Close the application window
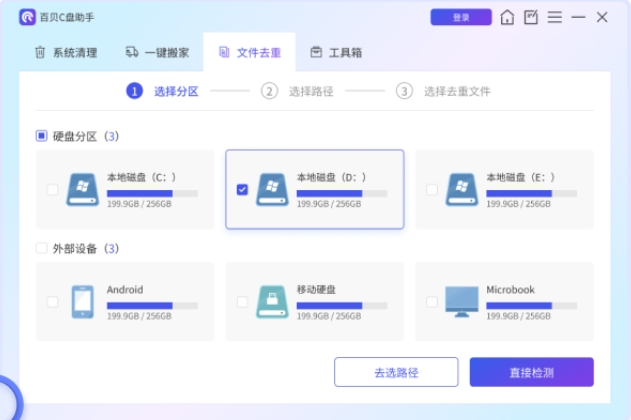Image resolution: width=631 pixels, height=420 pixels. point(602,17)
